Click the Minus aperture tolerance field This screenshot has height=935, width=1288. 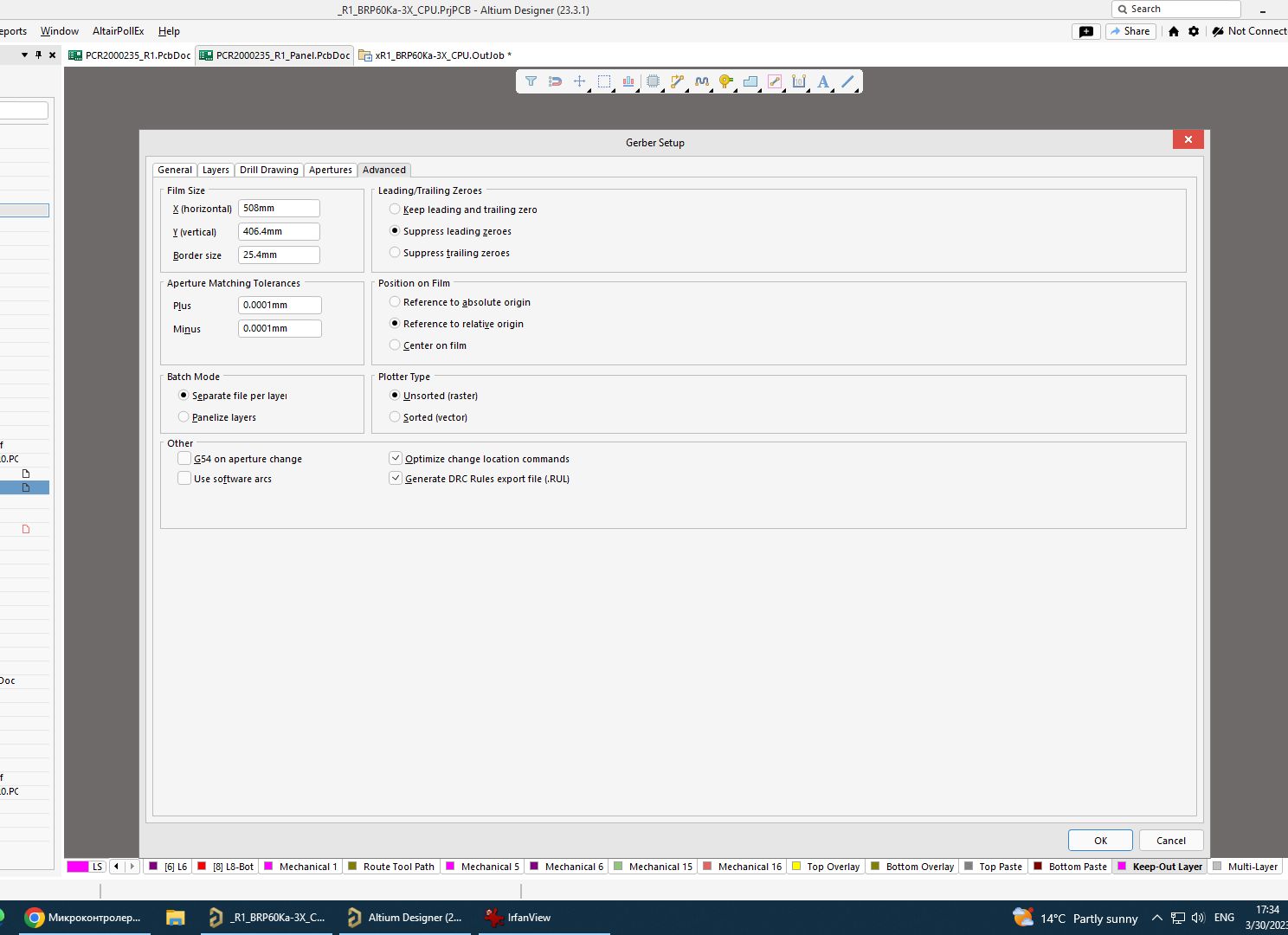tap(280, 328)
